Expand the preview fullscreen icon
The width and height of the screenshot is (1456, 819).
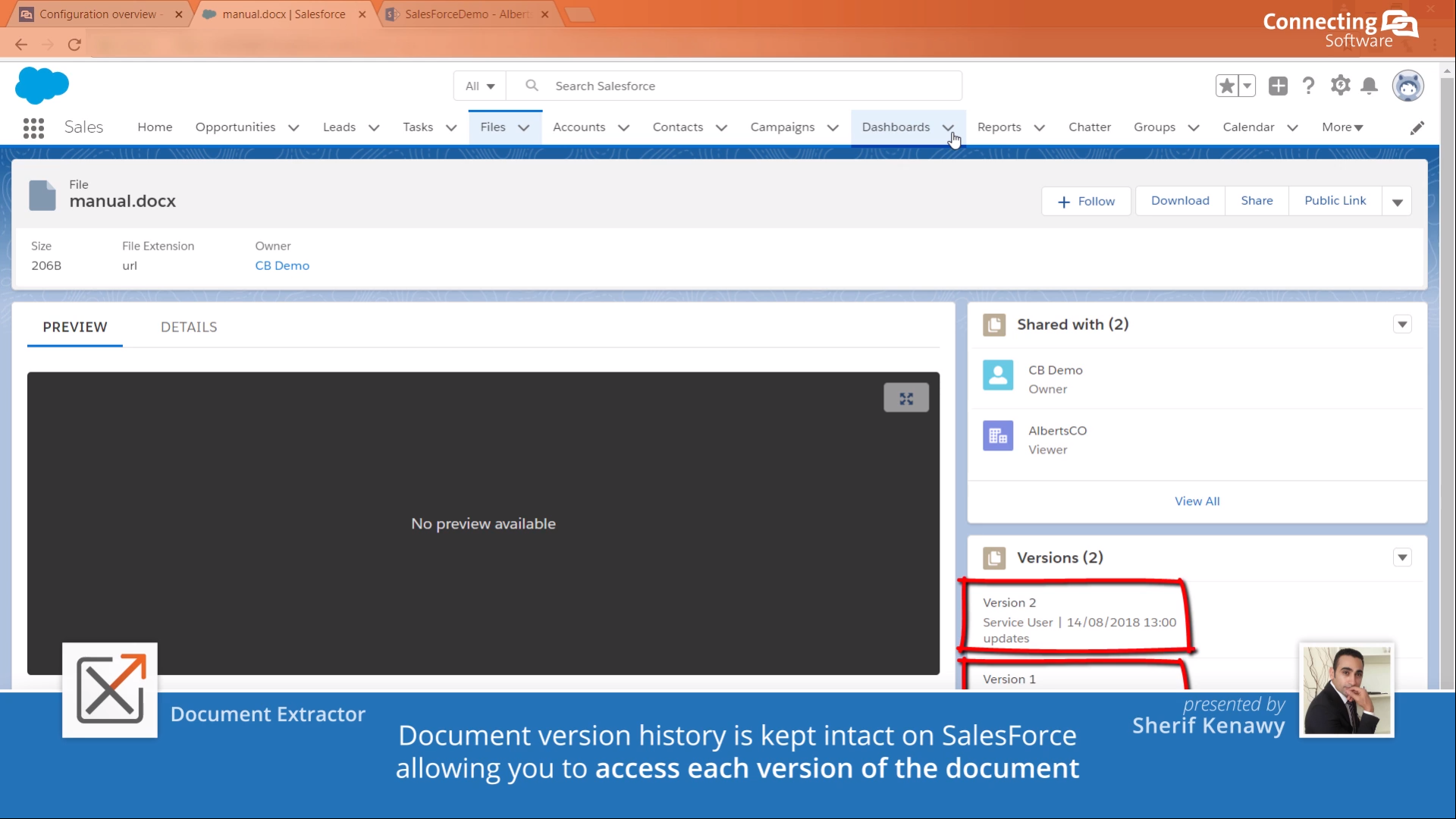[x=906, y=397]
